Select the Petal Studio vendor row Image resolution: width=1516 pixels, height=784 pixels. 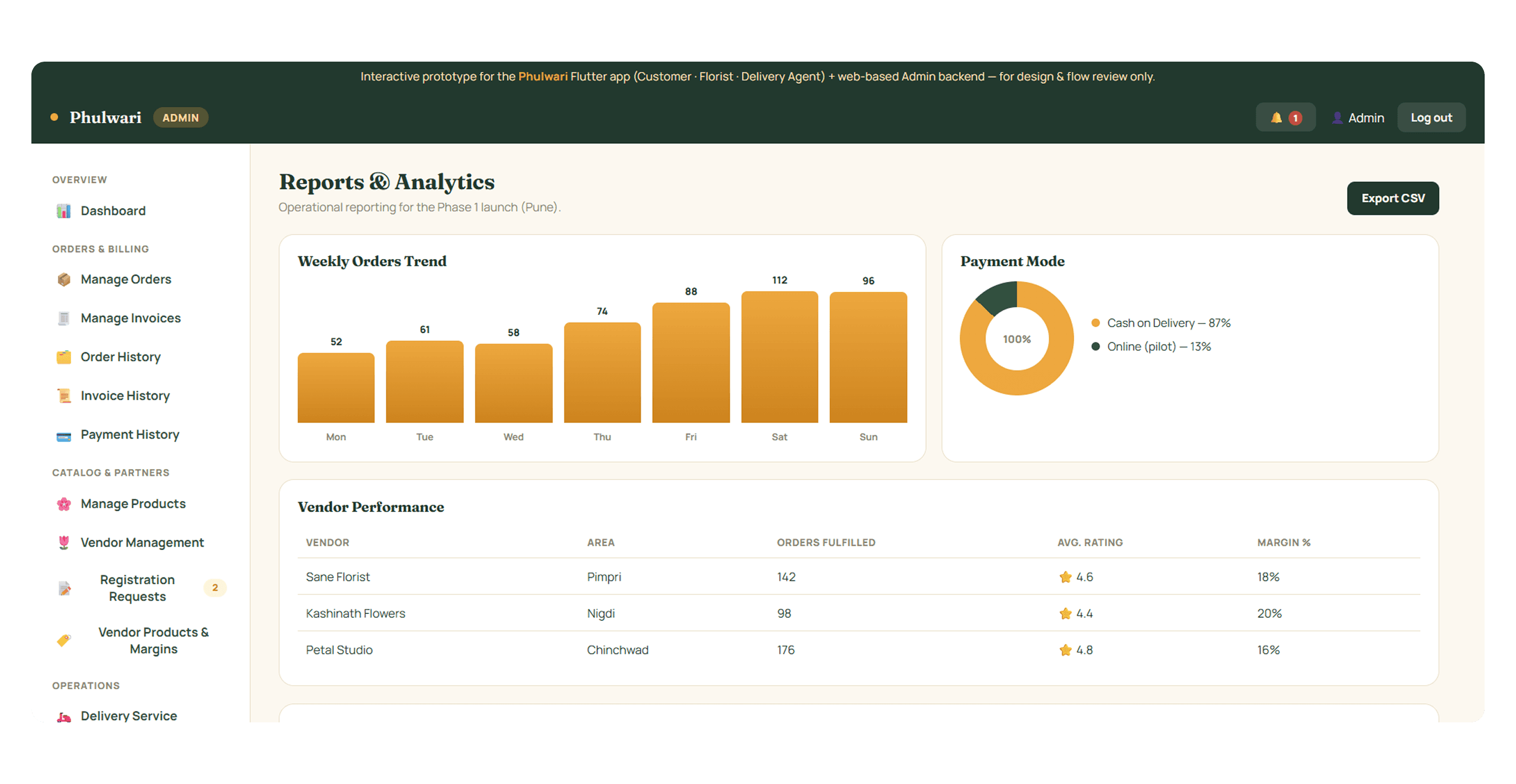click(858, 650)
